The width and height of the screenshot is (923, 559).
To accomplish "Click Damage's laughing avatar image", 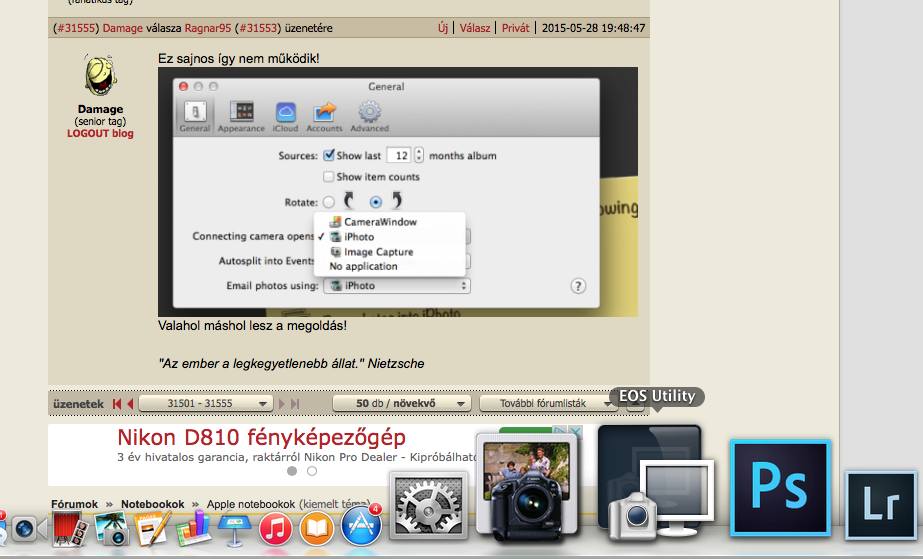I will 100,75.
